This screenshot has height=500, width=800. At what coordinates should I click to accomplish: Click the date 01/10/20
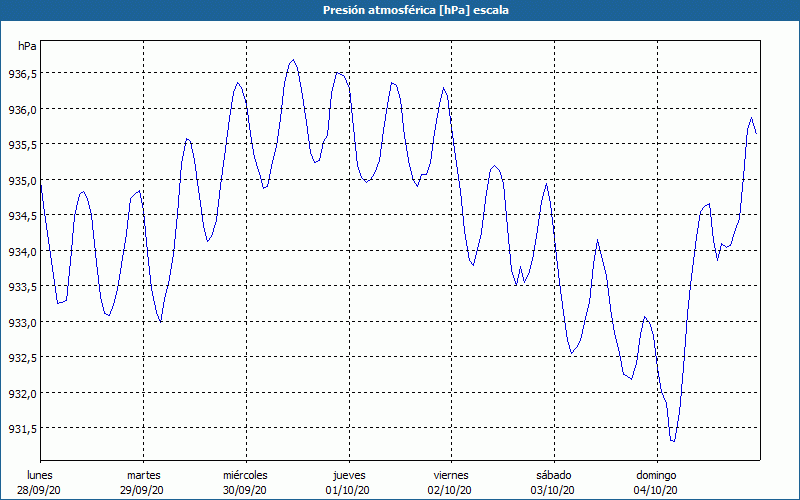(347, 490)
